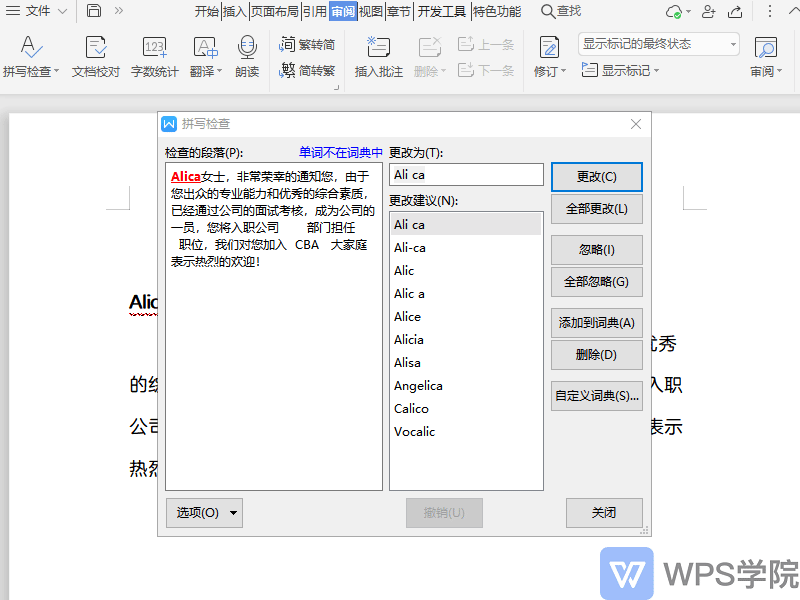The image size is (800, 600).
Task: Open the 选项(O) dropdown in dialog
Action: click(x=204, y=513)
